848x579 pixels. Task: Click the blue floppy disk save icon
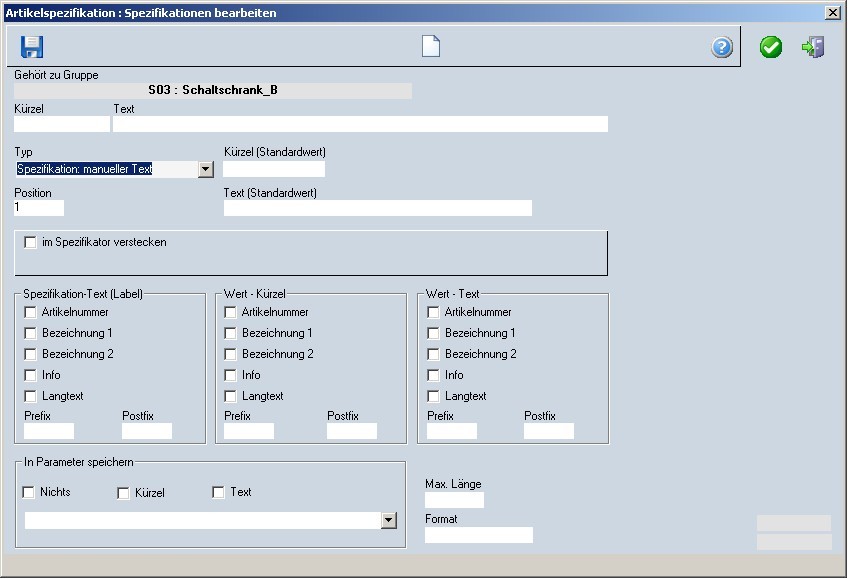coord(32,47)
